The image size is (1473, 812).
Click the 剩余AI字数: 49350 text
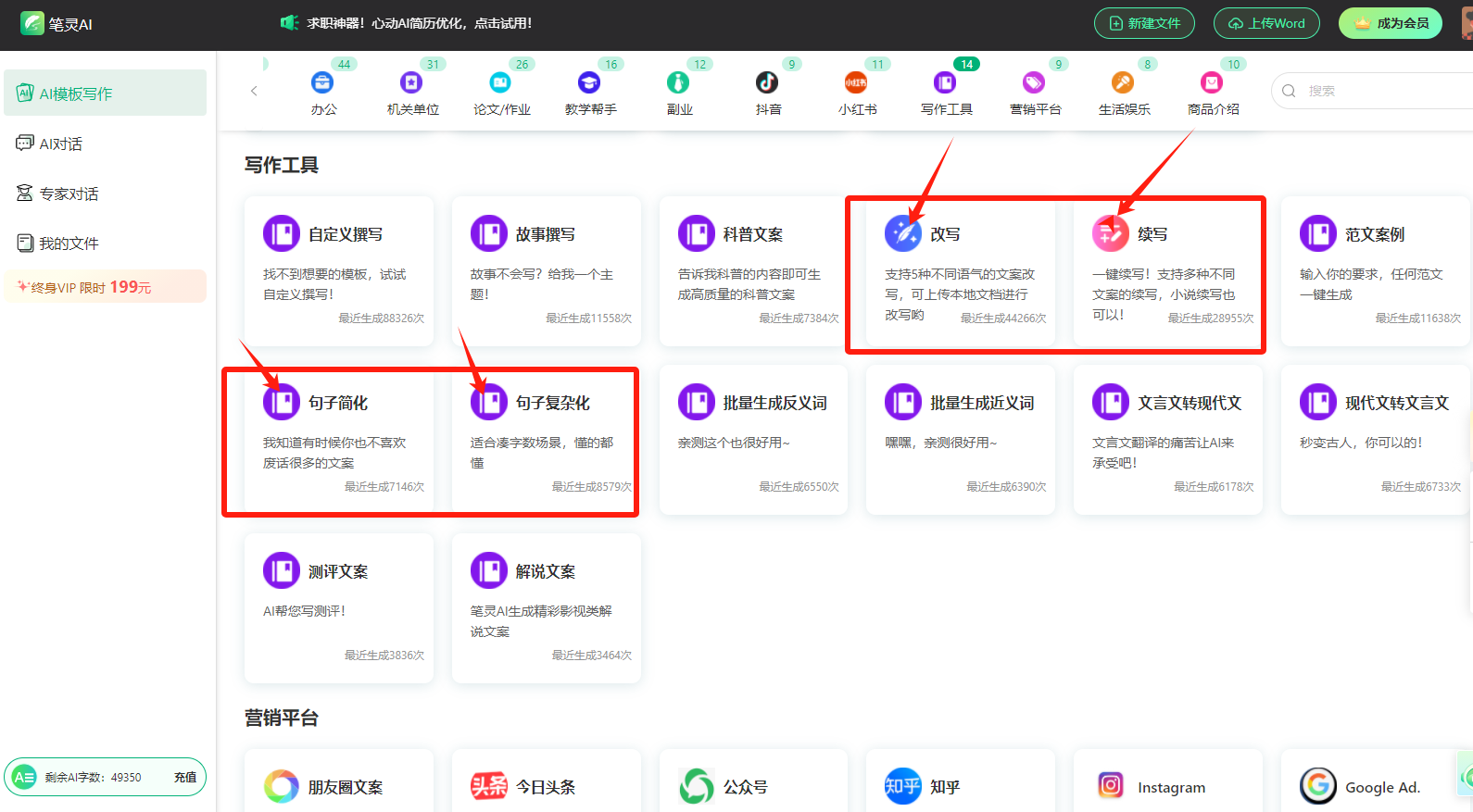[93, 778]
